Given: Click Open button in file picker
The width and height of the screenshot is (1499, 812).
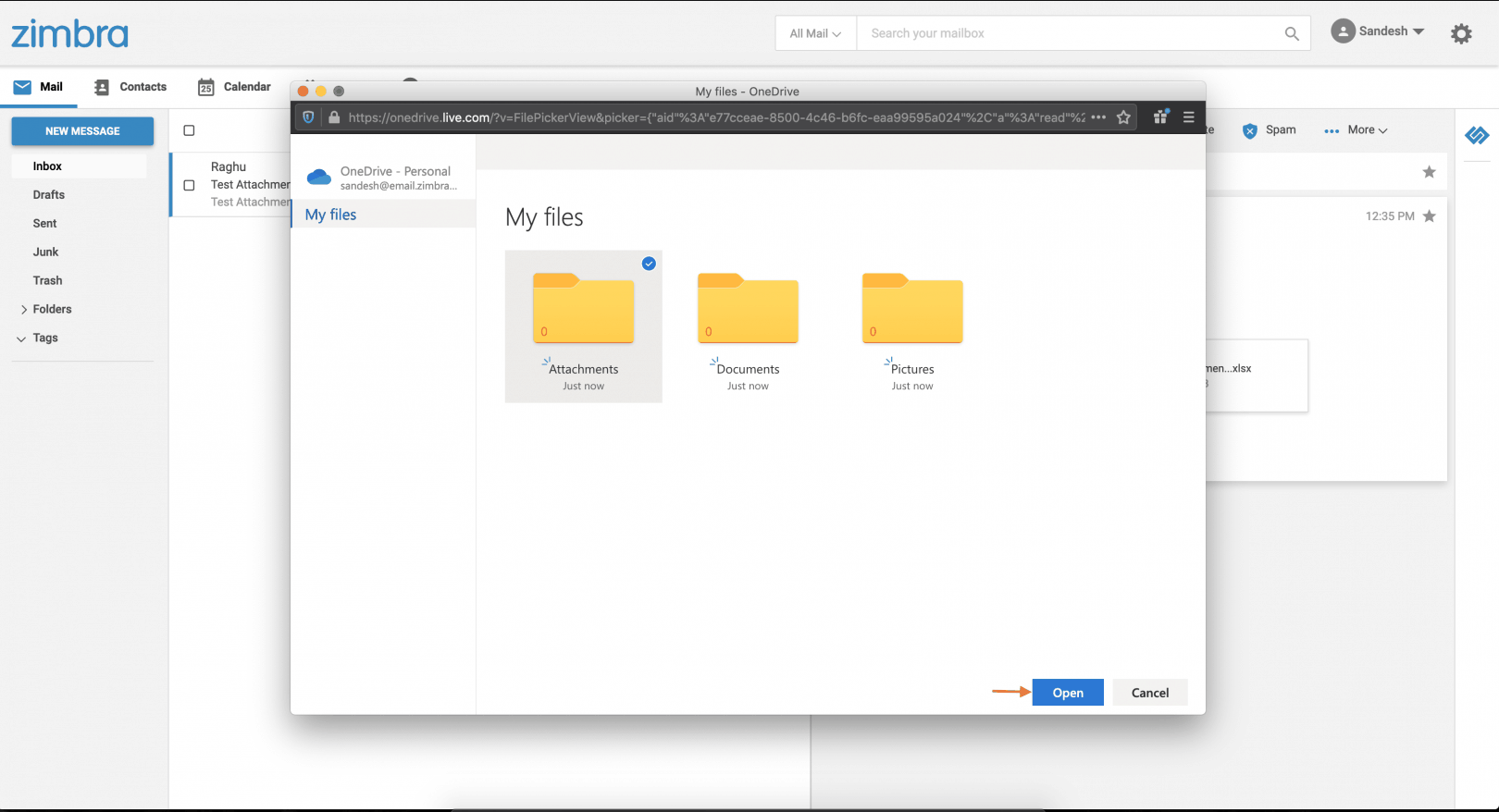Looking at the screenshot, I should pos(1068,693).
